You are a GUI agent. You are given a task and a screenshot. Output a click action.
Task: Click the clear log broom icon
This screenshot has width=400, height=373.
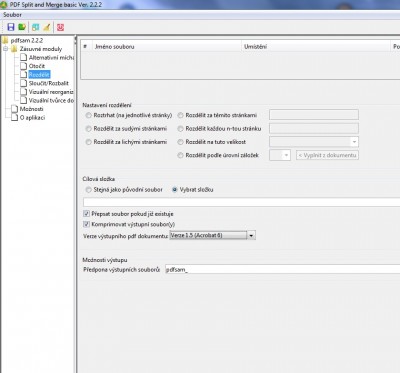point(46,27)
